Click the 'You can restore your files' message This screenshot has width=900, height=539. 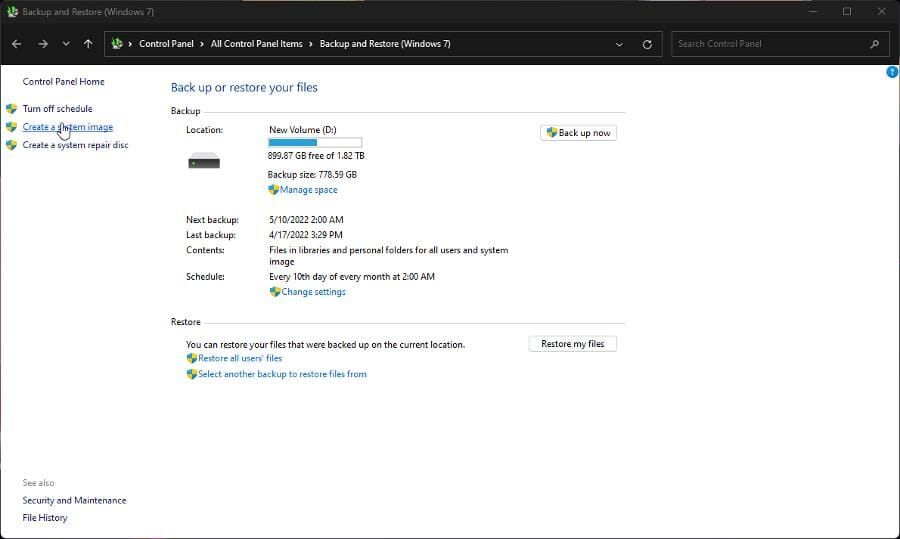coord(325,345)
